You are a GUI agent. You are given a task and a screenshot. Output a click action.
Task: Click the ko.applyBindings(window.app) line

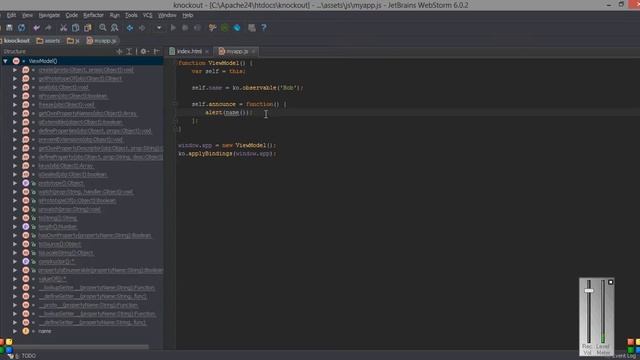click(x=227, y=153)
